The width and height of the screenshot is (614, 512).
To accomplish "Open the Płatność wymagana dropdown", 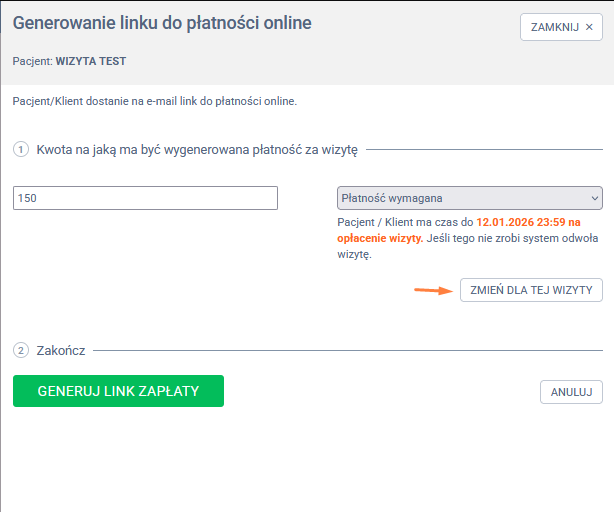I will point(470,198).
